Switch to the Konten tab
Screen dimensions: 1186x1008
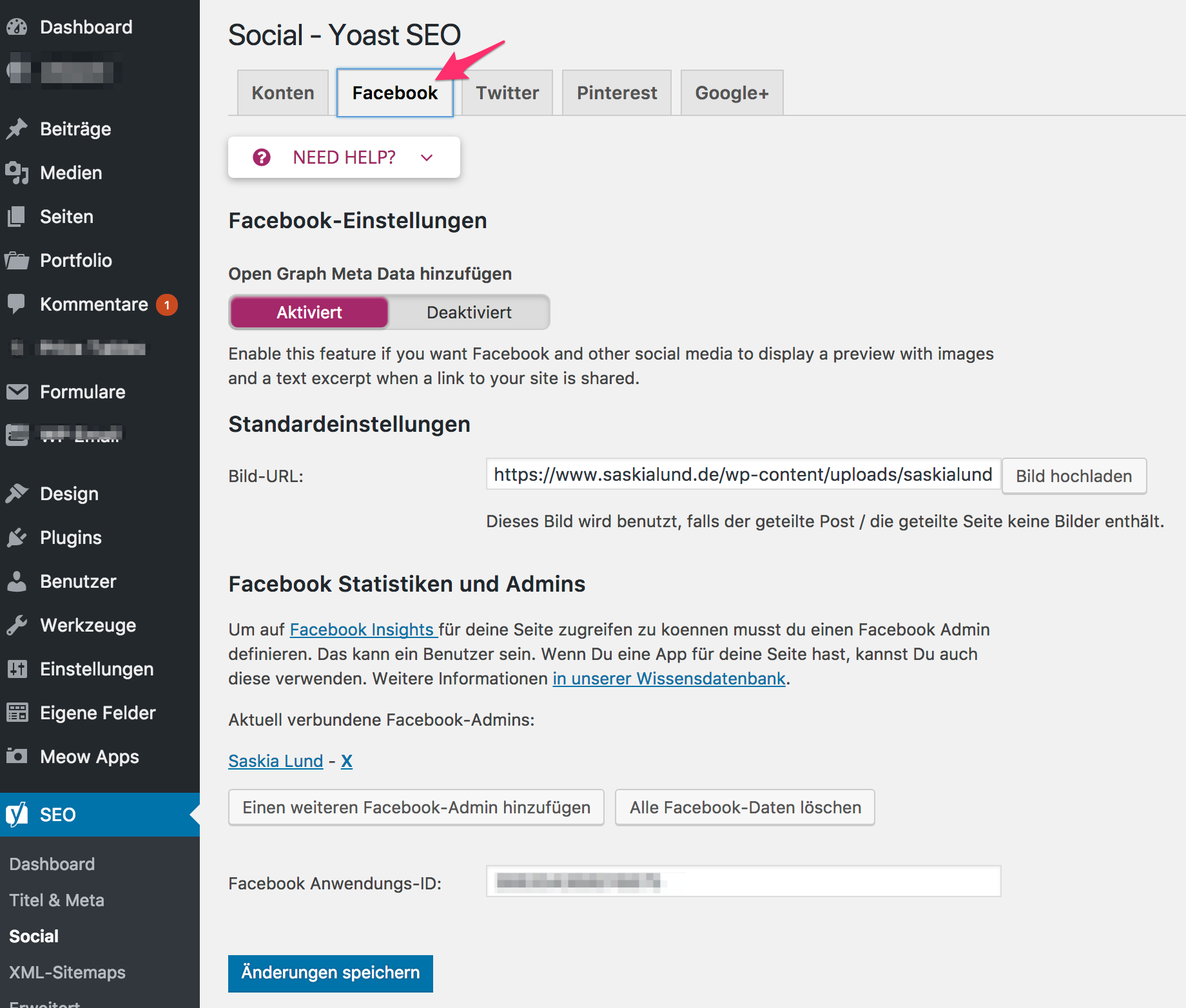(283, 93)
